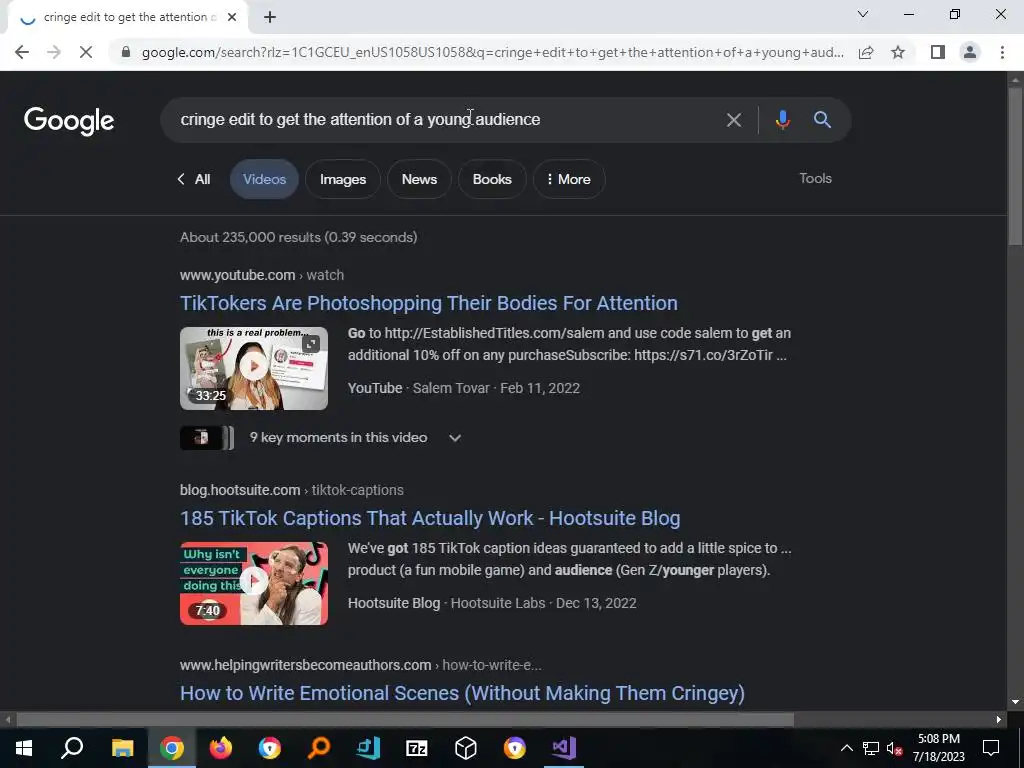
Task: Open TikTokers Are Photoshopping Their Bodies link
Action: click(x=428, y=303)
